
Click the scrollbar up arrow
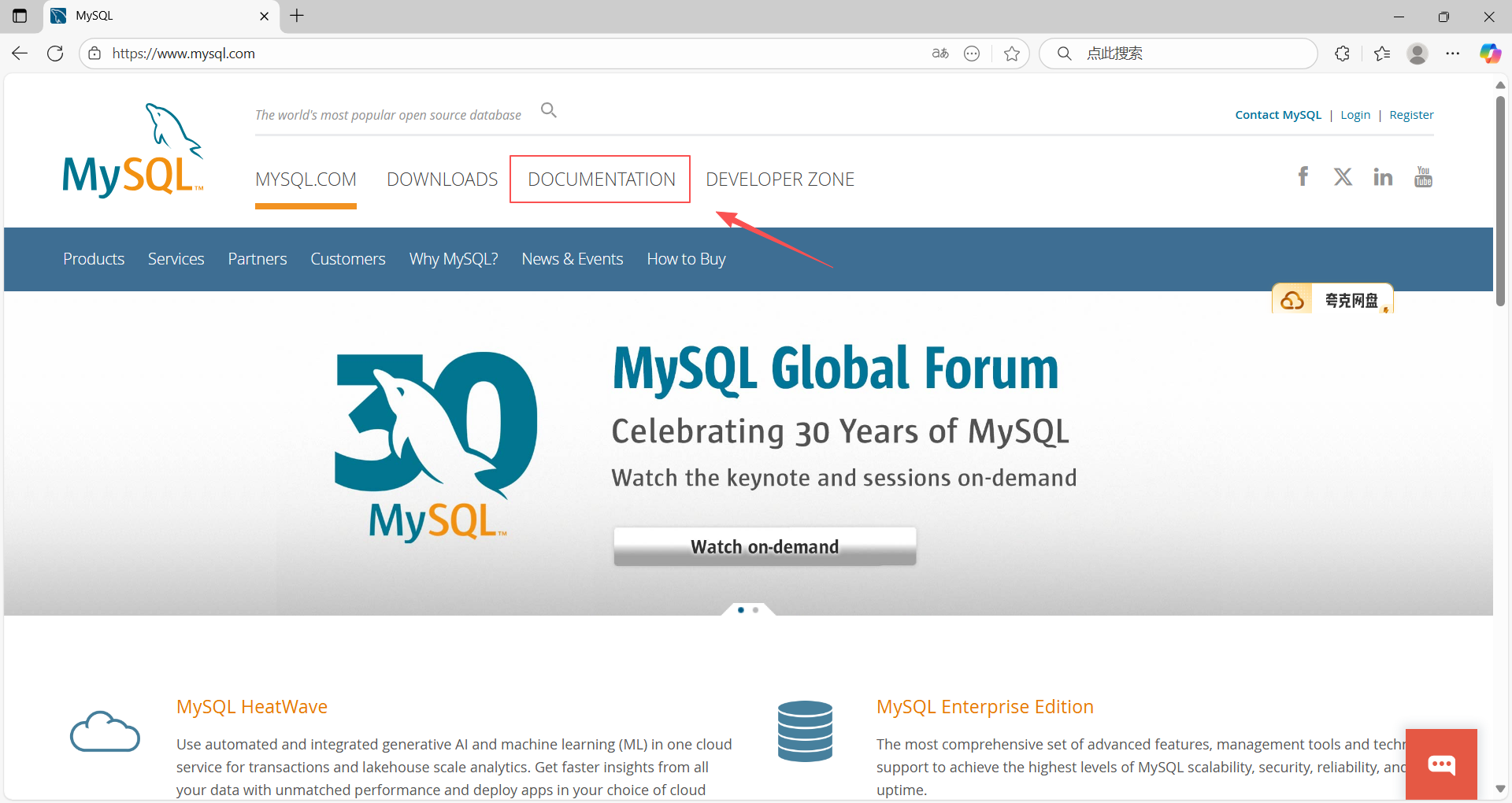tap(1500, 85)
